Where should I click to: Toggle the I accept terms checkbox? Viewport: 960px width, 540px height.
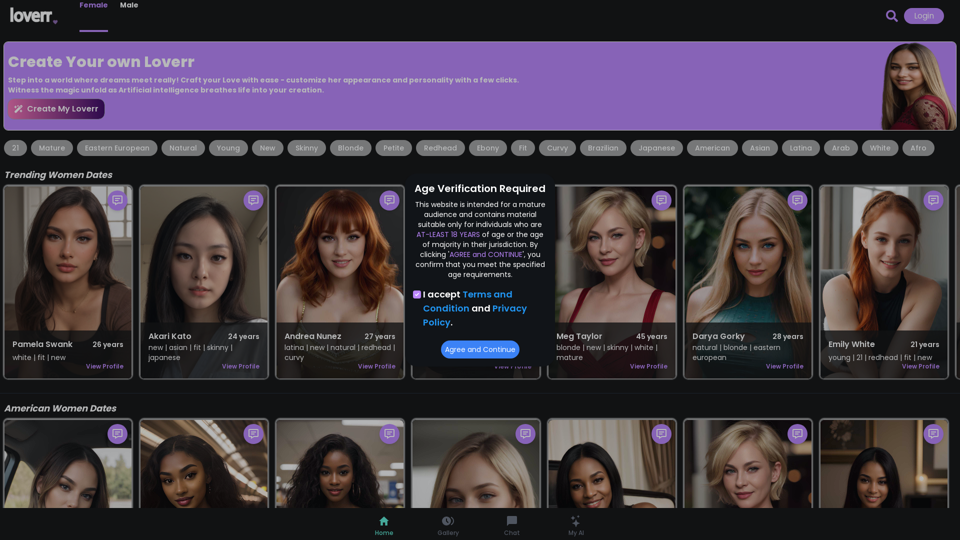click(x=417, y=294)
